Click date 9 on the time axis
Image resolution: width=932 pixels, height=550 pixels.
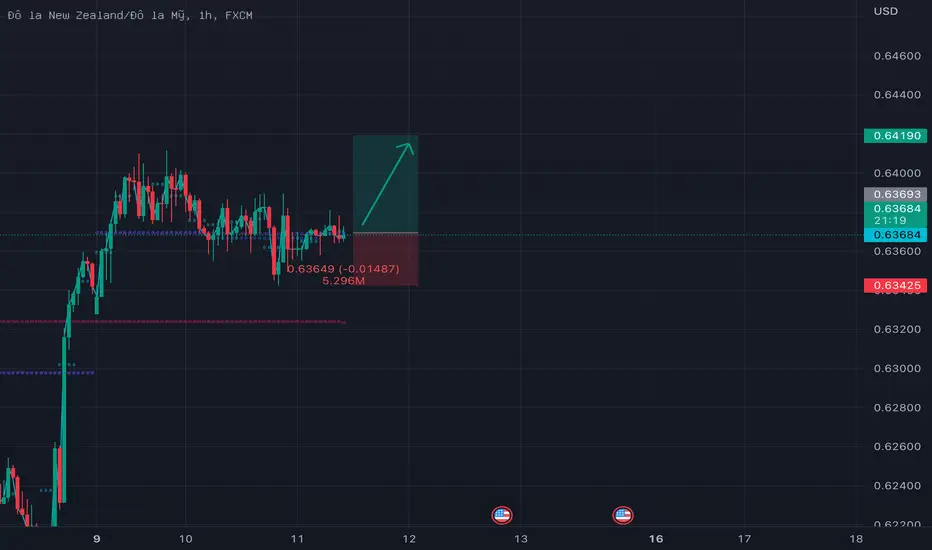pos(97,539)
